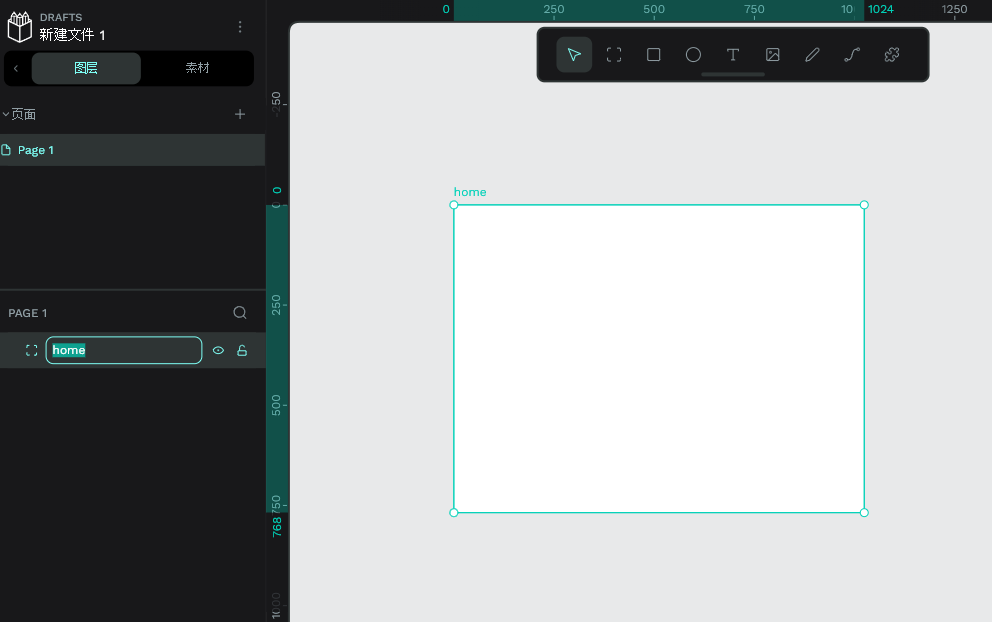This screenshot has width=992, height=622.
Task: Choose the Ellipse tool
Action: (693, 54)
